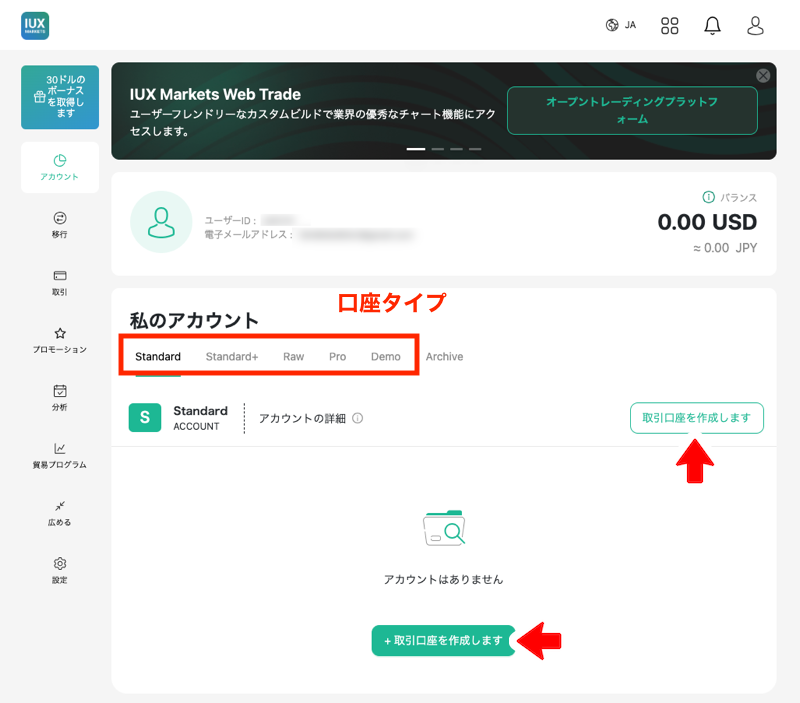Image resolution: width=800 pixels, height=703 pixels.
Task: Open the notifications bell
Action: pos(712,26)
